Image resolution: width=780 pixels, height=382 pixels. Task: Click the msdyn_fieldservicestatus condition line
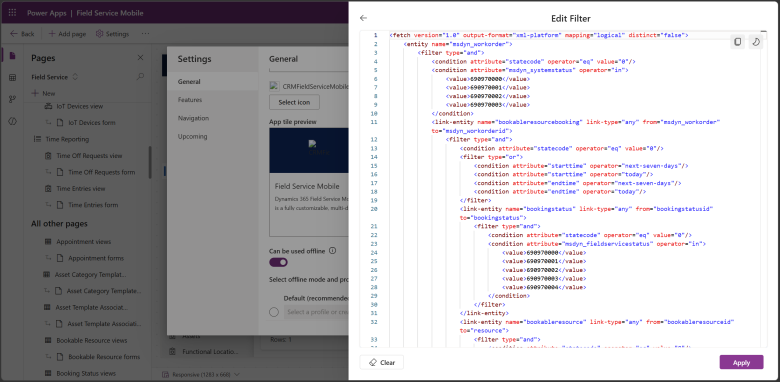point(597,244)
